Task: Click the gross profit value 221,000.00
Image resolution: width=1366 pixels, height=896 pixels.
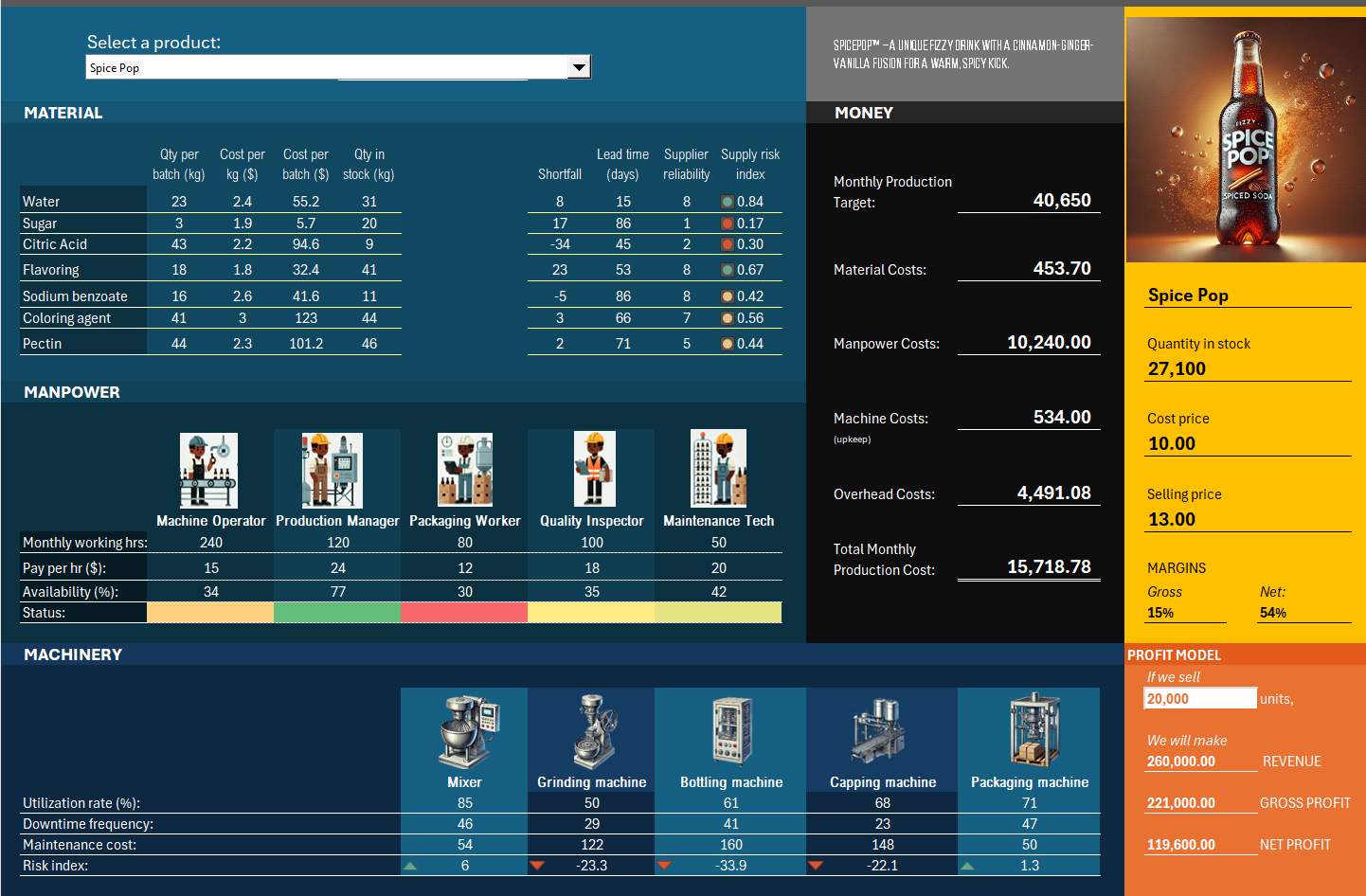Action: (x=1181, y=803)
